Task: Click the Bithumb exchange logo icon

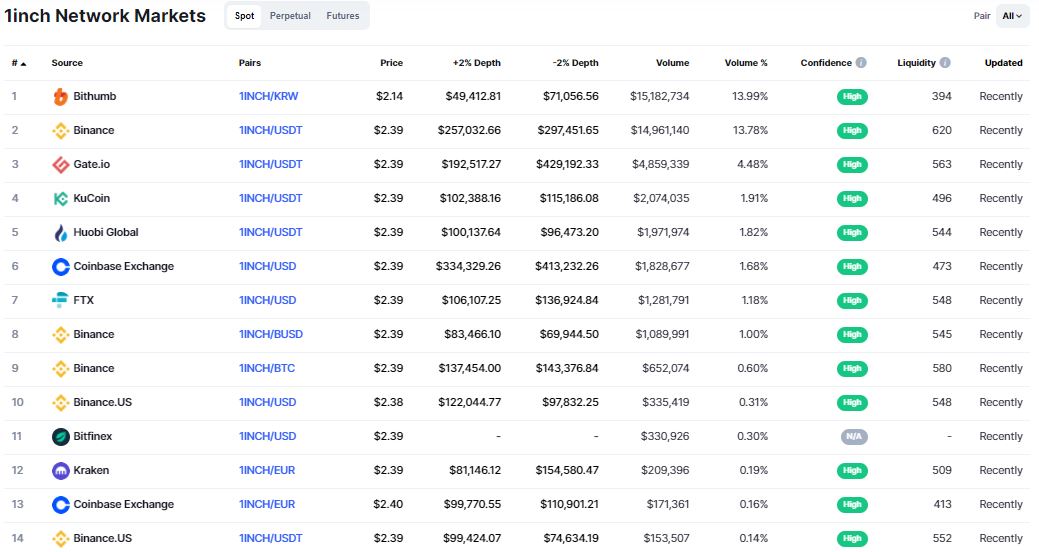Action: click(60, 97)
